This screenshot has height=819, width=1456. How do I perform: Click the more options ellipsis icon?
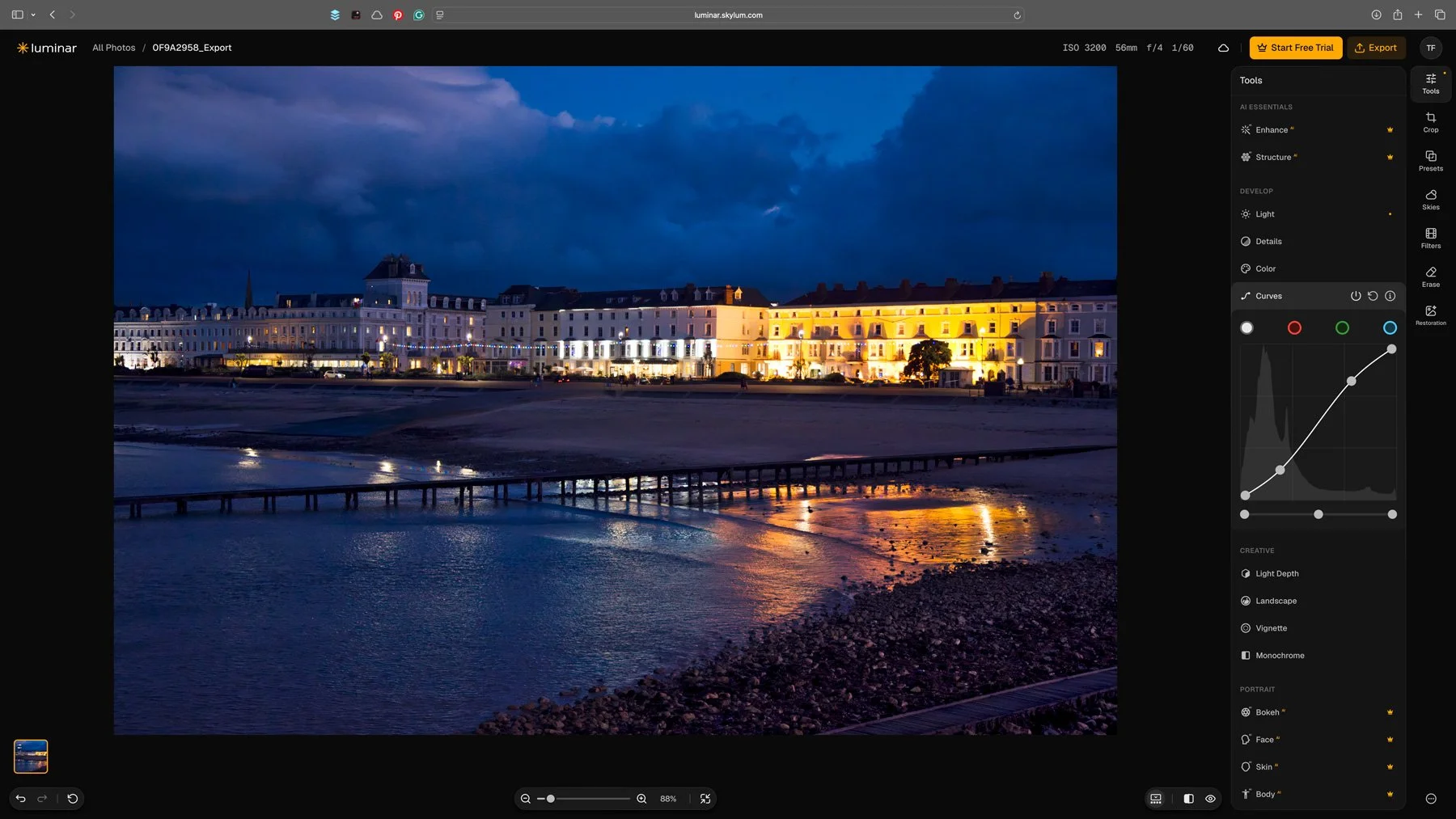pyautogui.click(x=1430, y=799)
